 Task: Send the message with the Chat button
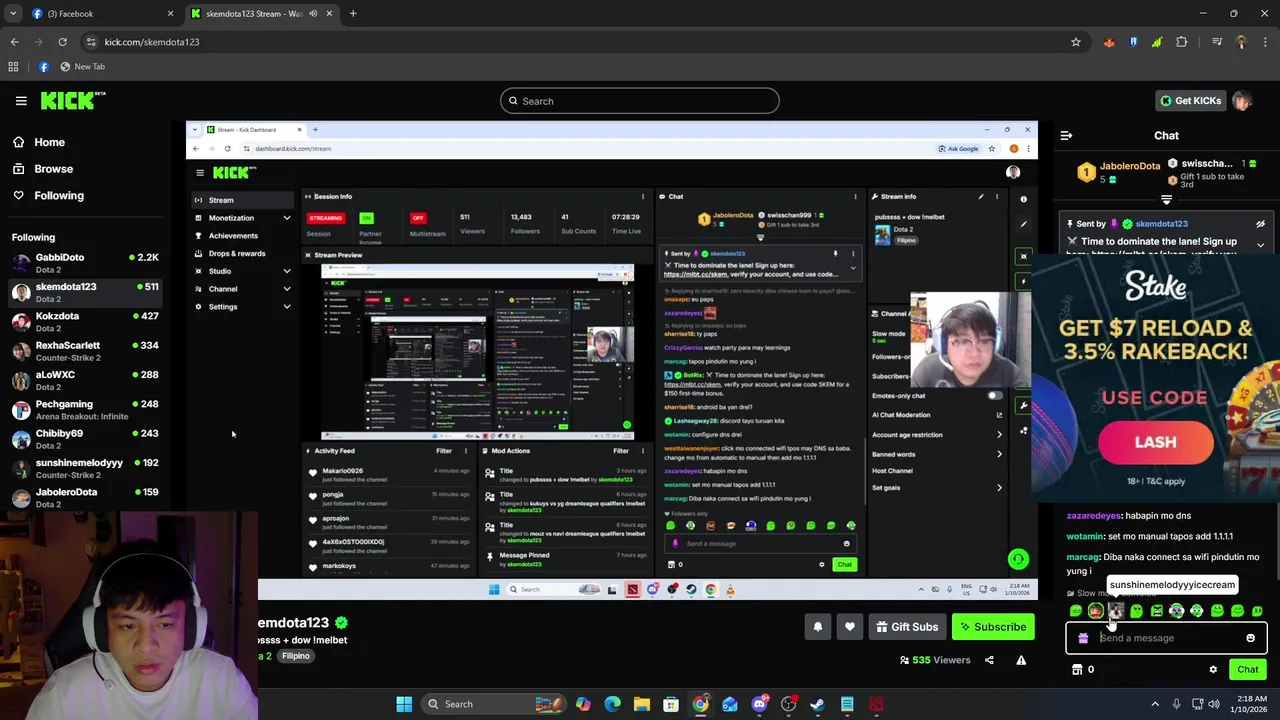[x=1247, y=670]
